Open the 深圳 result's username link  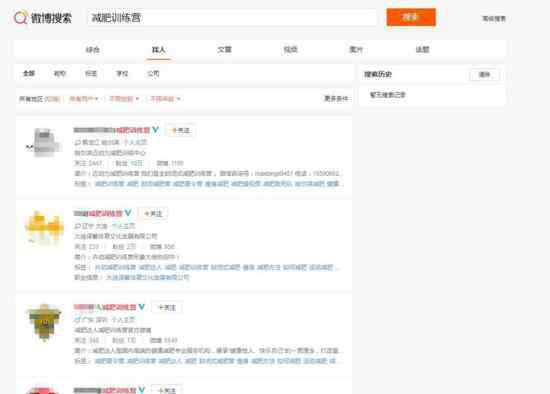point(105,307)
